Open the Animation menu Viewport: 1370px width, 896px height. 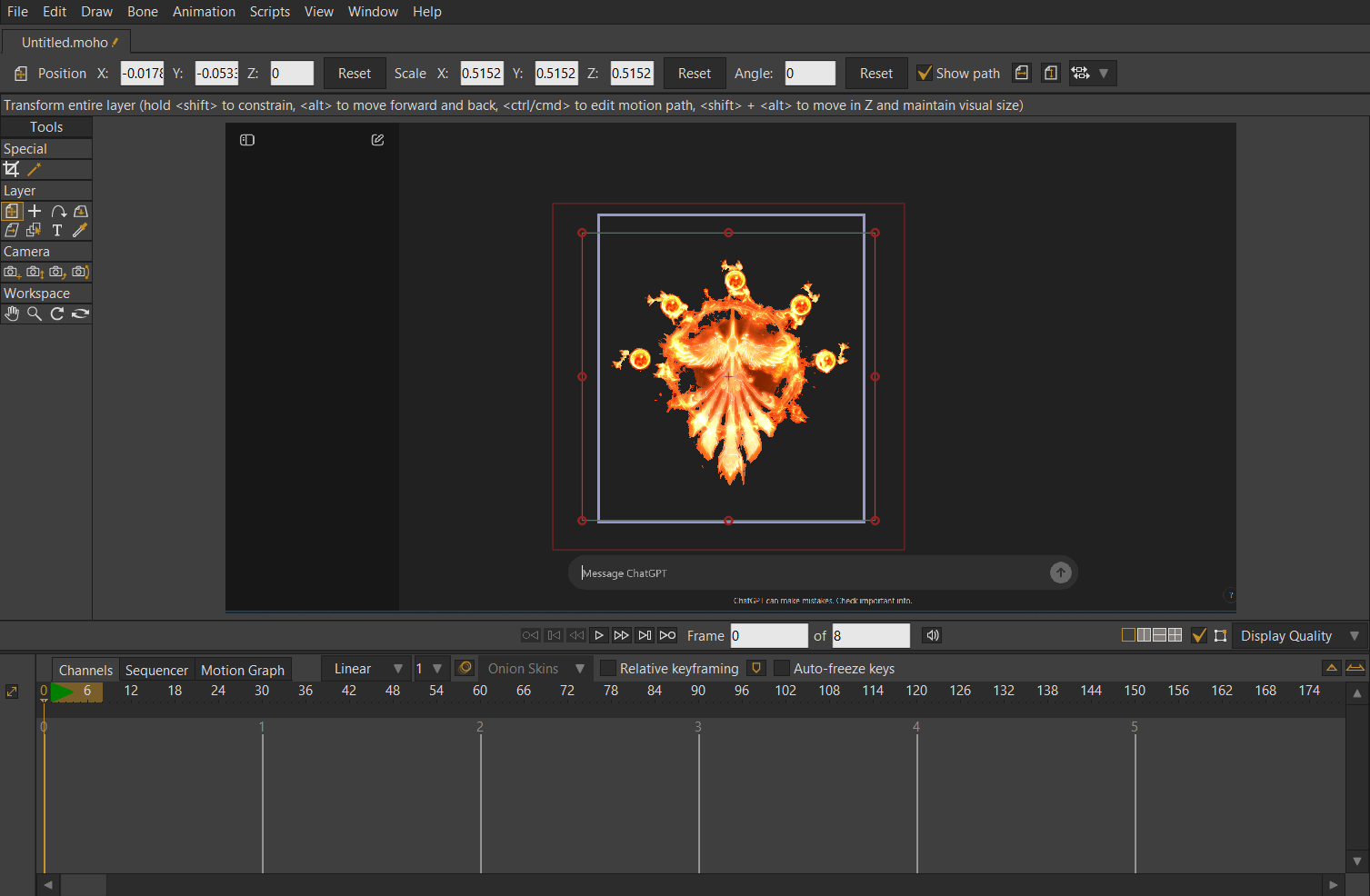point(204,12)
